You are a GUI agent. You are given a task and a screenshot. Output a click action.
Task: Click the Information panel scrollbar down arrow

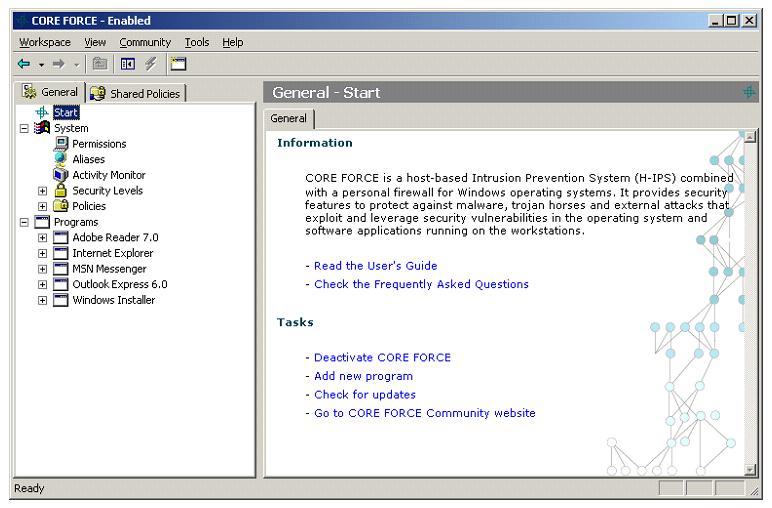[751, 470]
